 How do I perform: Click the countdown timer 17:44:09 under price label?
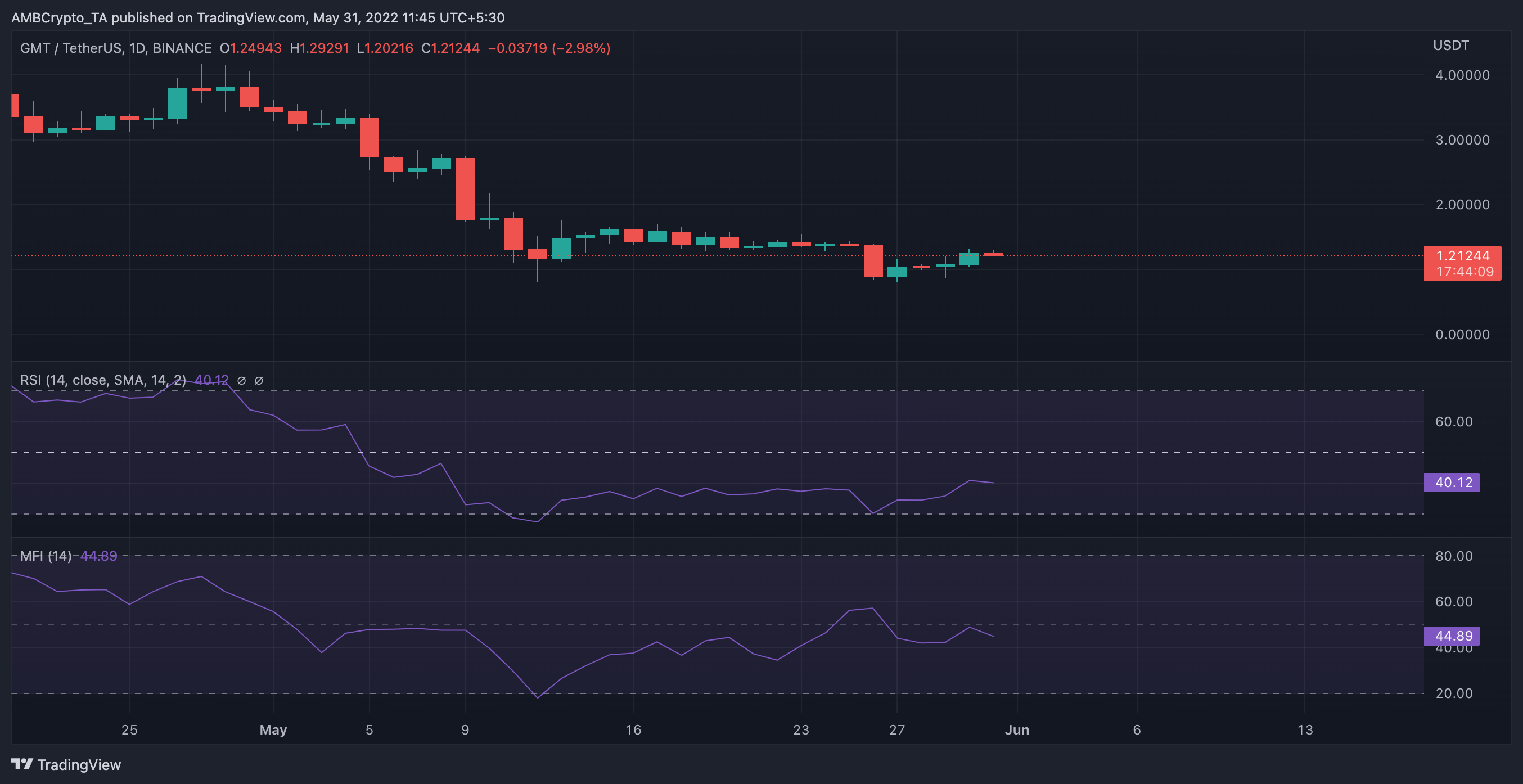click(x=1463, y=272)
